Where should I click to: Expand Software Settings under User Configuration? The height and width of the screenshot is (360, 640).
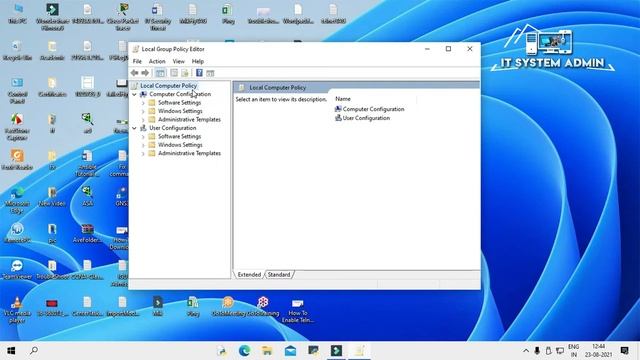tap(143, 137)
